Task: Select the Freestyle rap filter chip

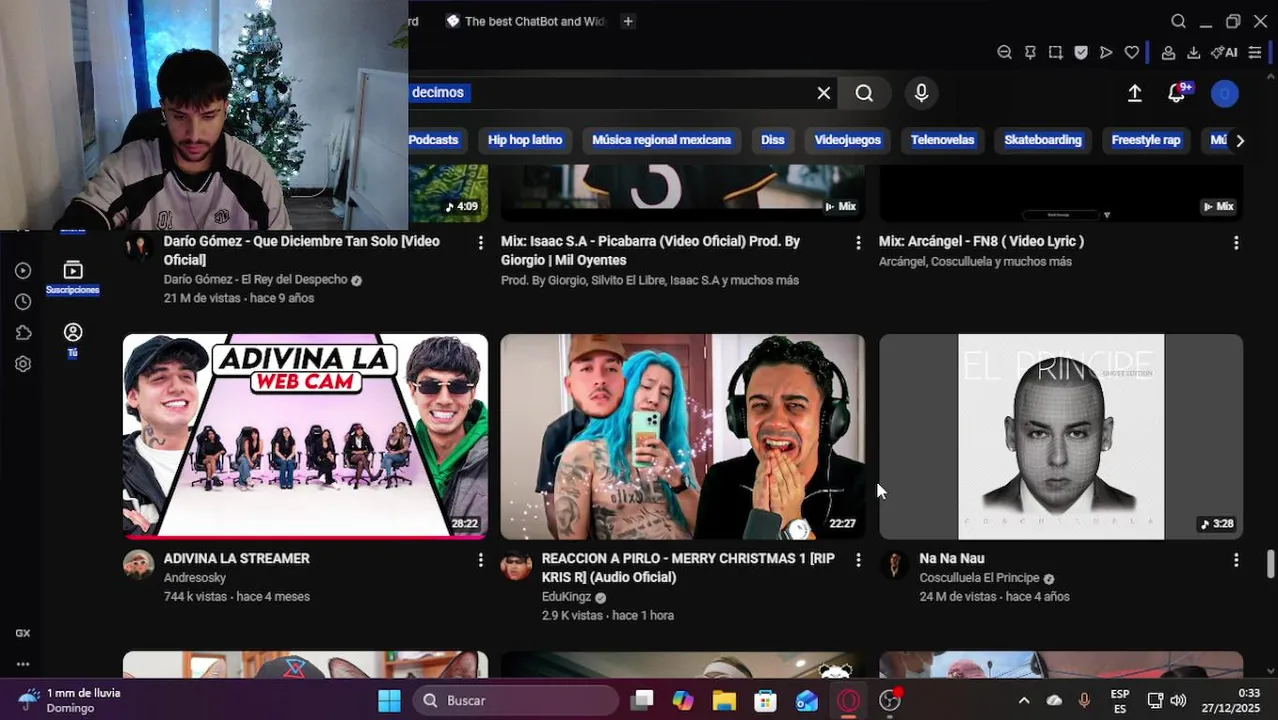Action: (x=1146, y=140)
